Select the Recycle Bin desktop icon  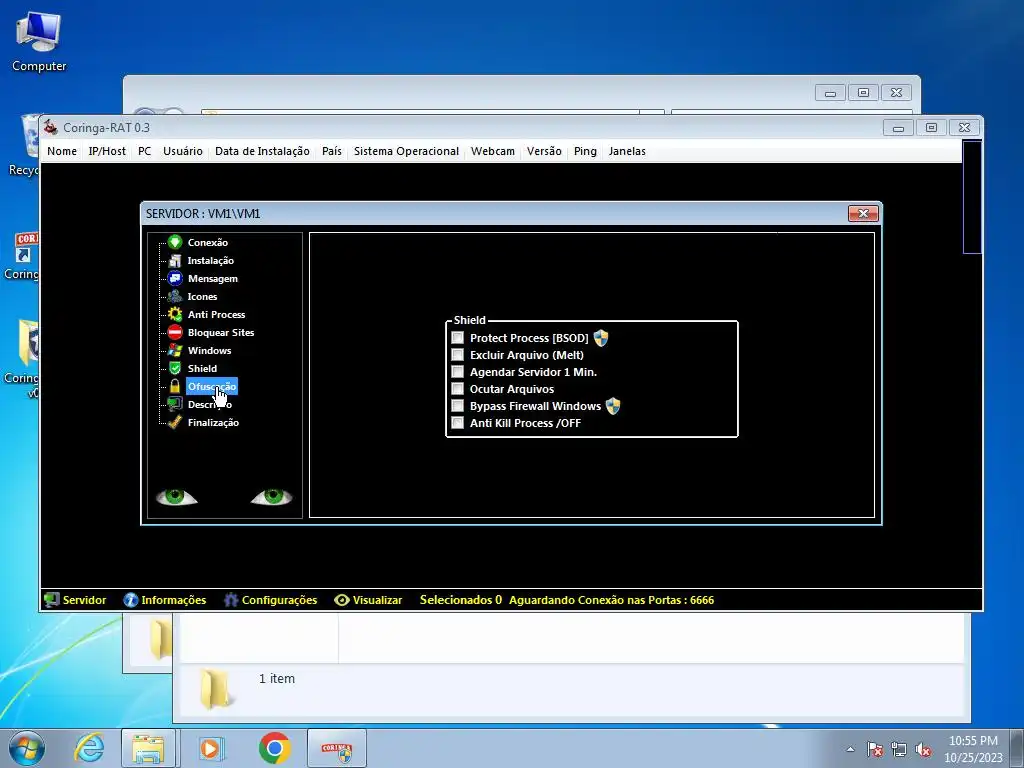pos(25,145)
